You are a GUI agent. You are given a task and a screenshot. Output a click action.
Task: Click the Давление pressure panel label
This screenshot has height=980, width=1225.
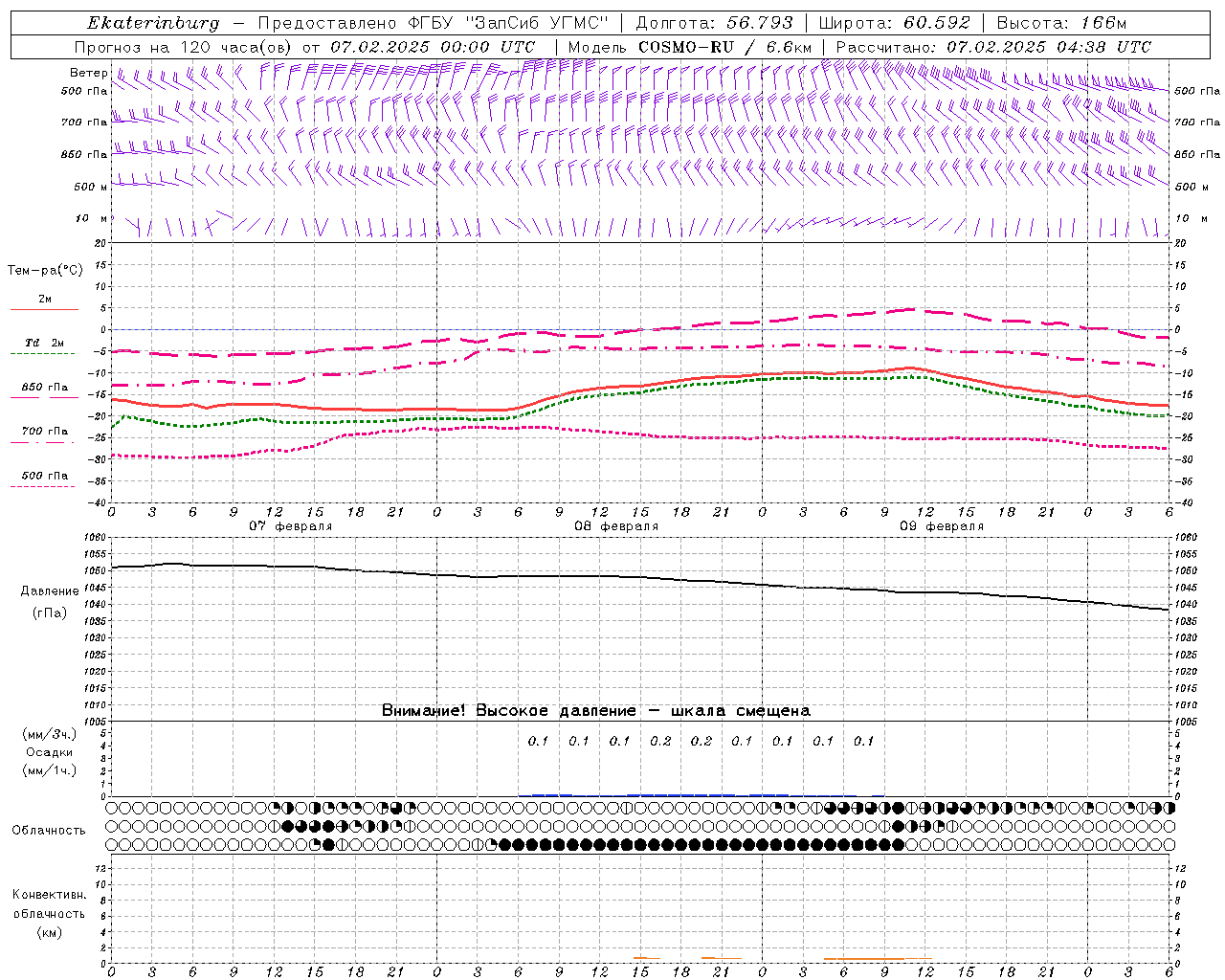[50, 591]
